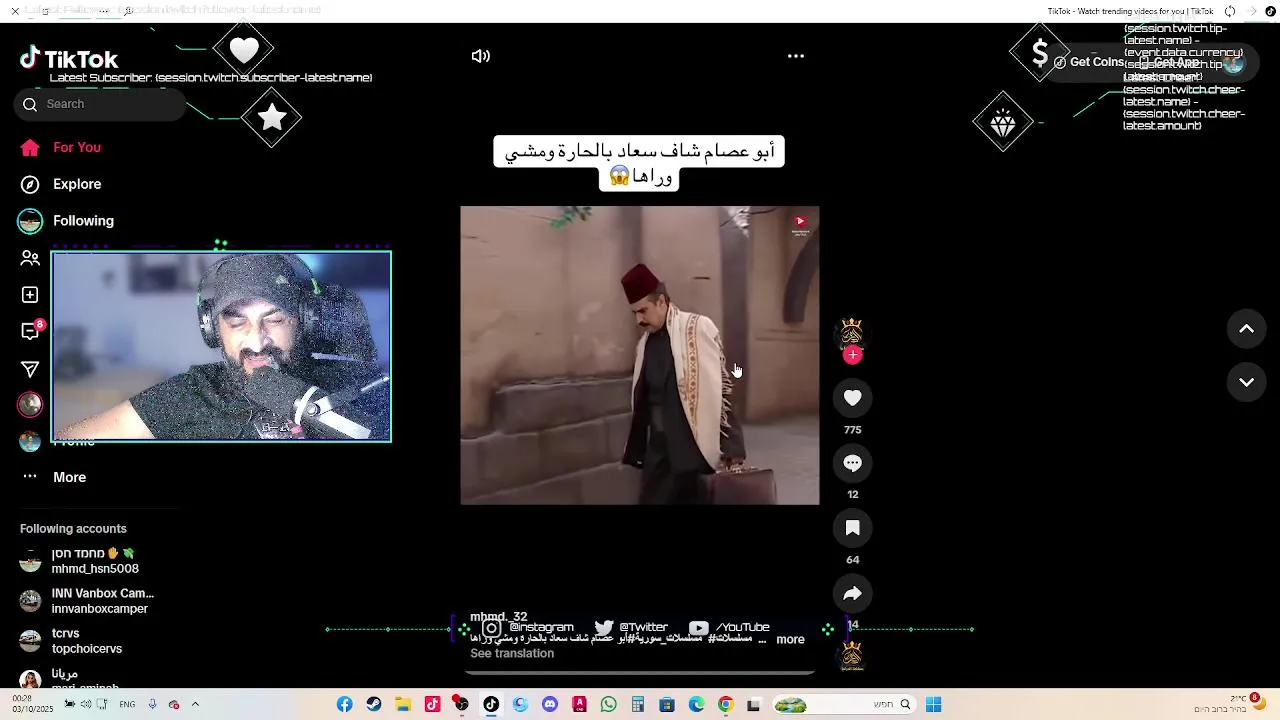1280x720 pixels.
Task: Open Calculator from the taskbar
Action: click(x=638, y=704)
